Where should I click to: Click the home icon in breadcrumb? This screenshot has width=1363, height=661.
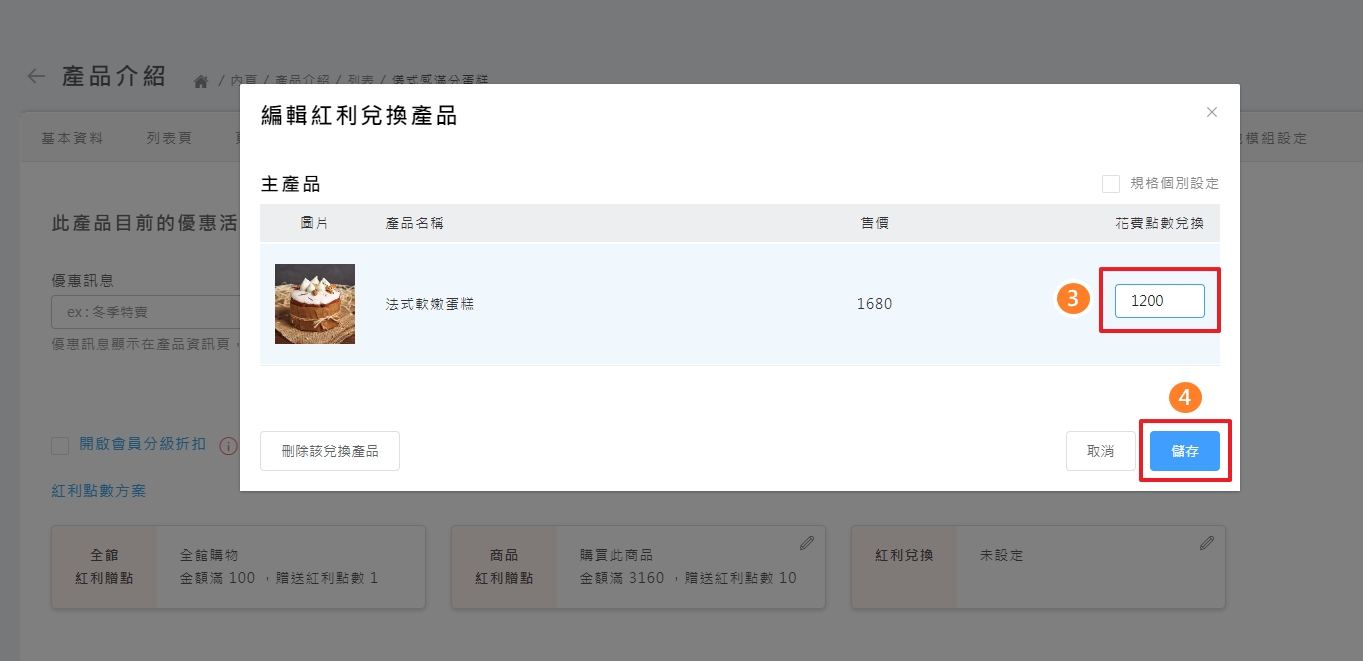coord(201,81)
